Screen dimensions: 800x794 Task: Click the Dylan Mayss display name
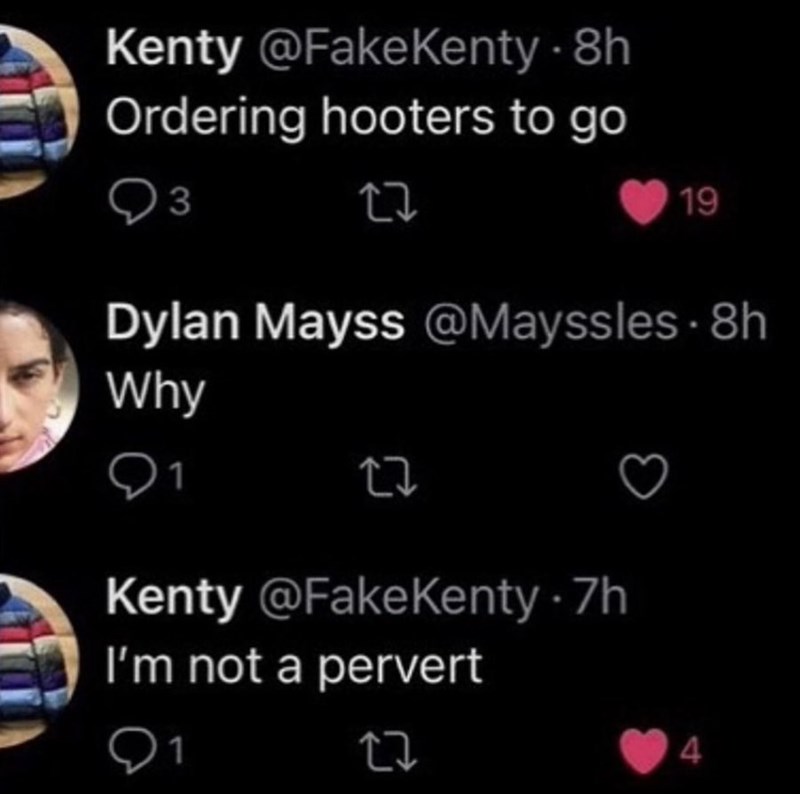tap(255, 322)
